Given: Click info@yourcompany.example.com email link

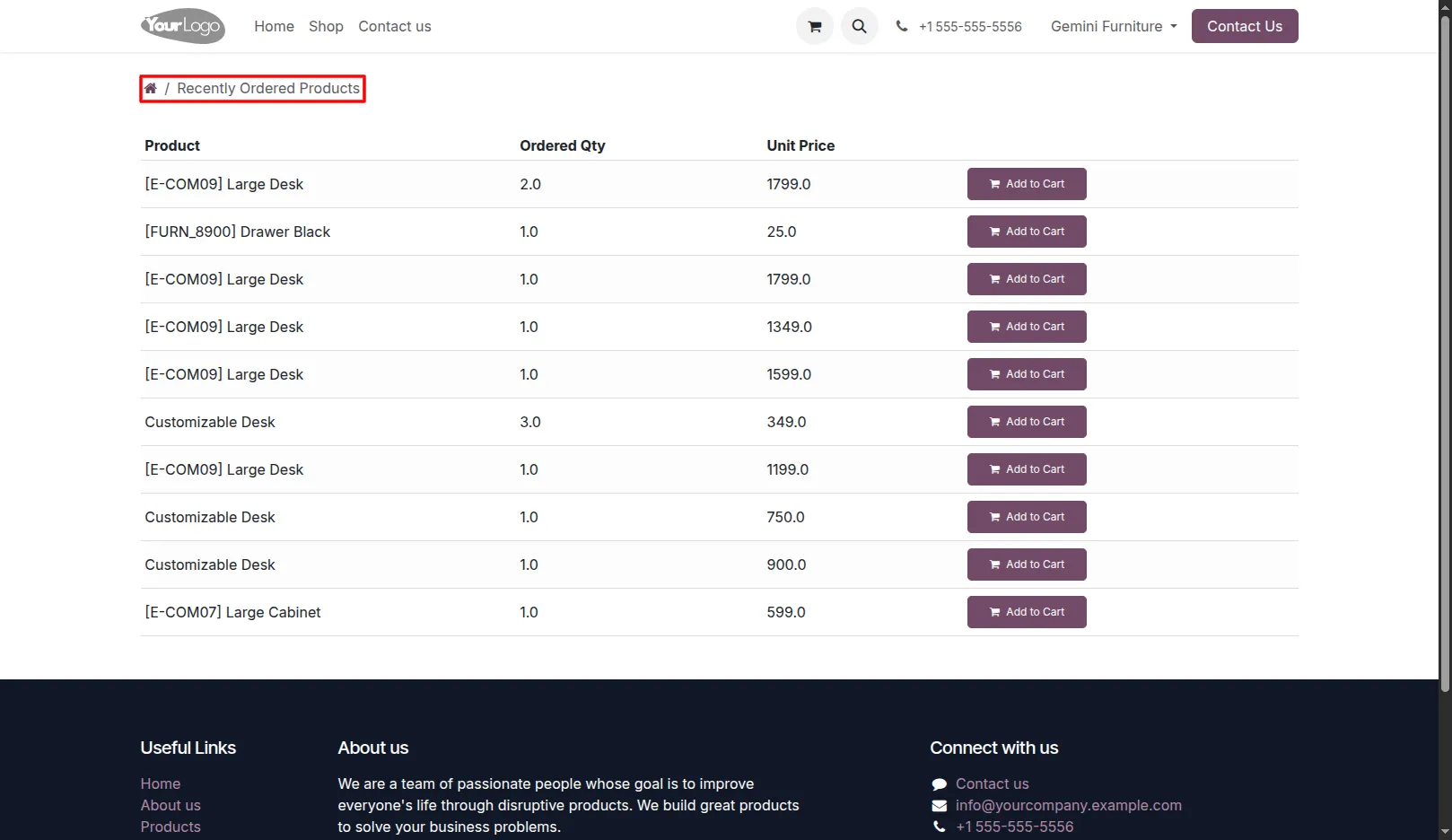Looking at the screenshot, I should click(1069, 806).
